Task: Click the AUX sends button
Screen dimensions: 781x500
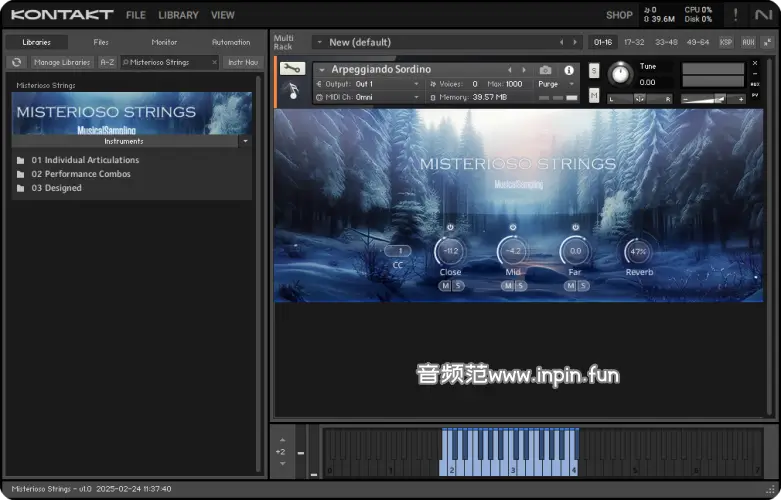Action: point(748,42)
